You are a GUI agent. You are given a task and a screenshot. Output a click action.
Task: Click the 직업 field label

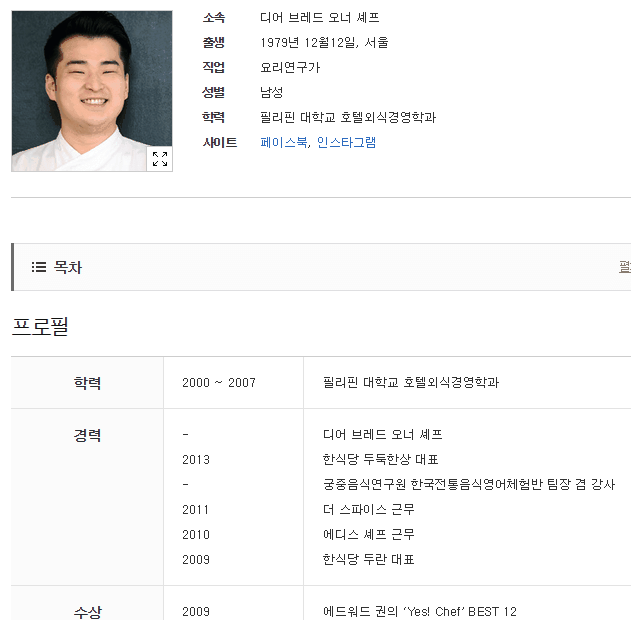click(x=214, y=67)
